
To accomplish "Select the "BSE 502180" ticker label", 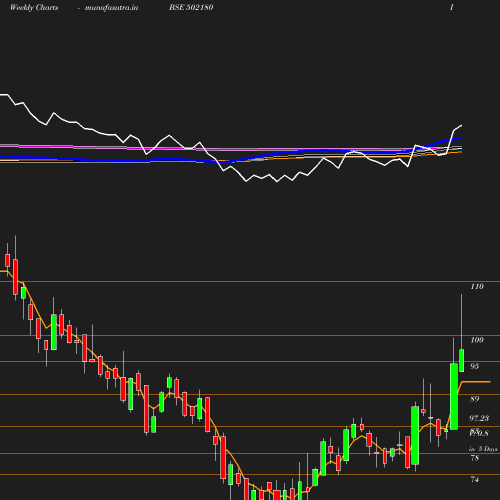I will (x=191, y=7).
